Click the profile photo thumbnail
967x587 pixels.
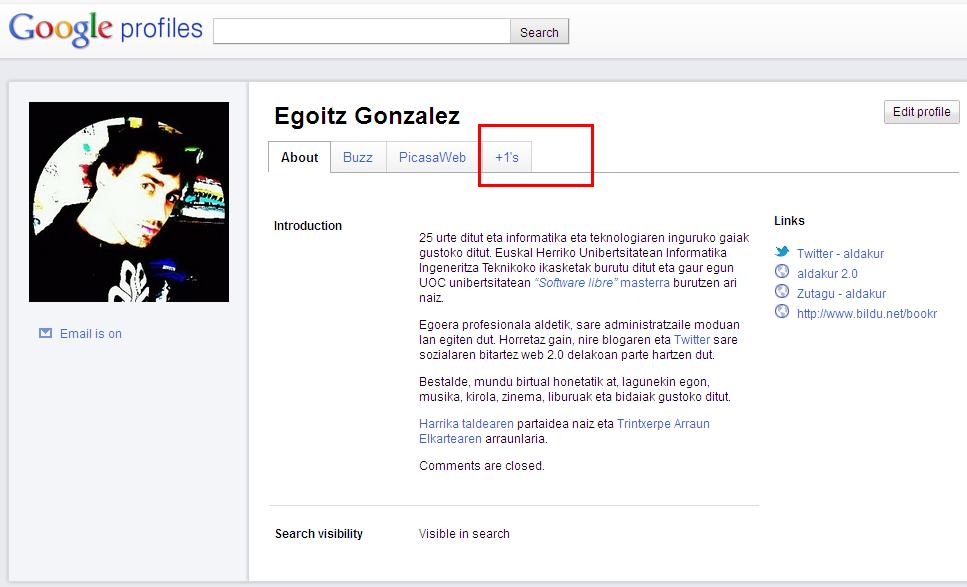tap(129, 202)
